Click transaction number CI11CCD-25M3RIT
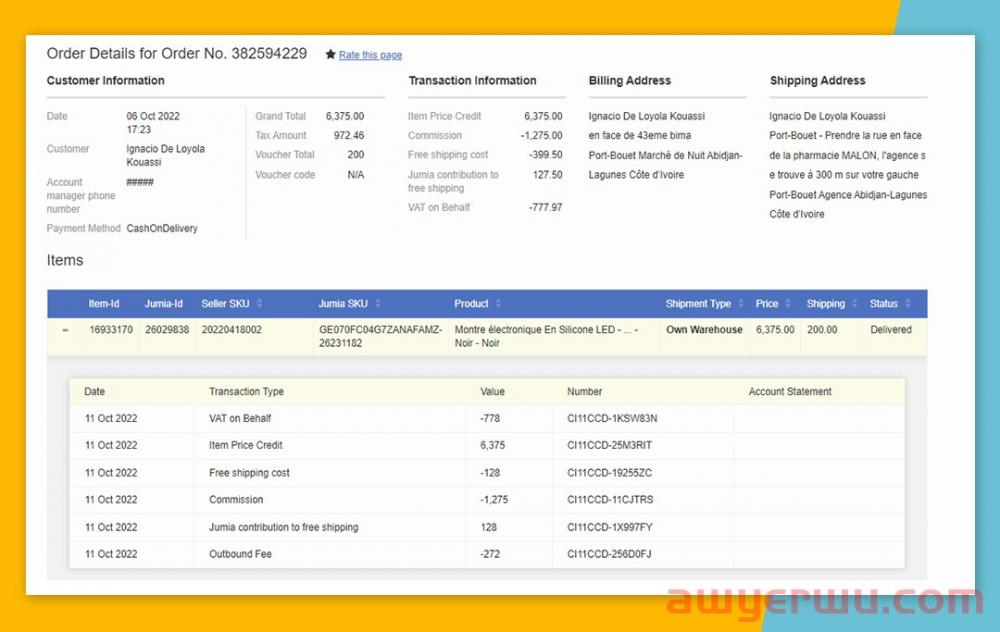 610,445
